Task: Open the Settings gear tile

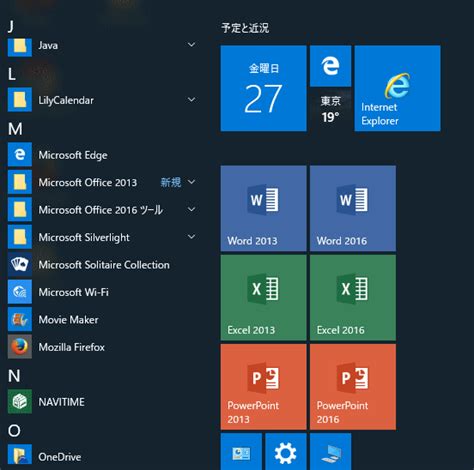Action: coord(286,452)
